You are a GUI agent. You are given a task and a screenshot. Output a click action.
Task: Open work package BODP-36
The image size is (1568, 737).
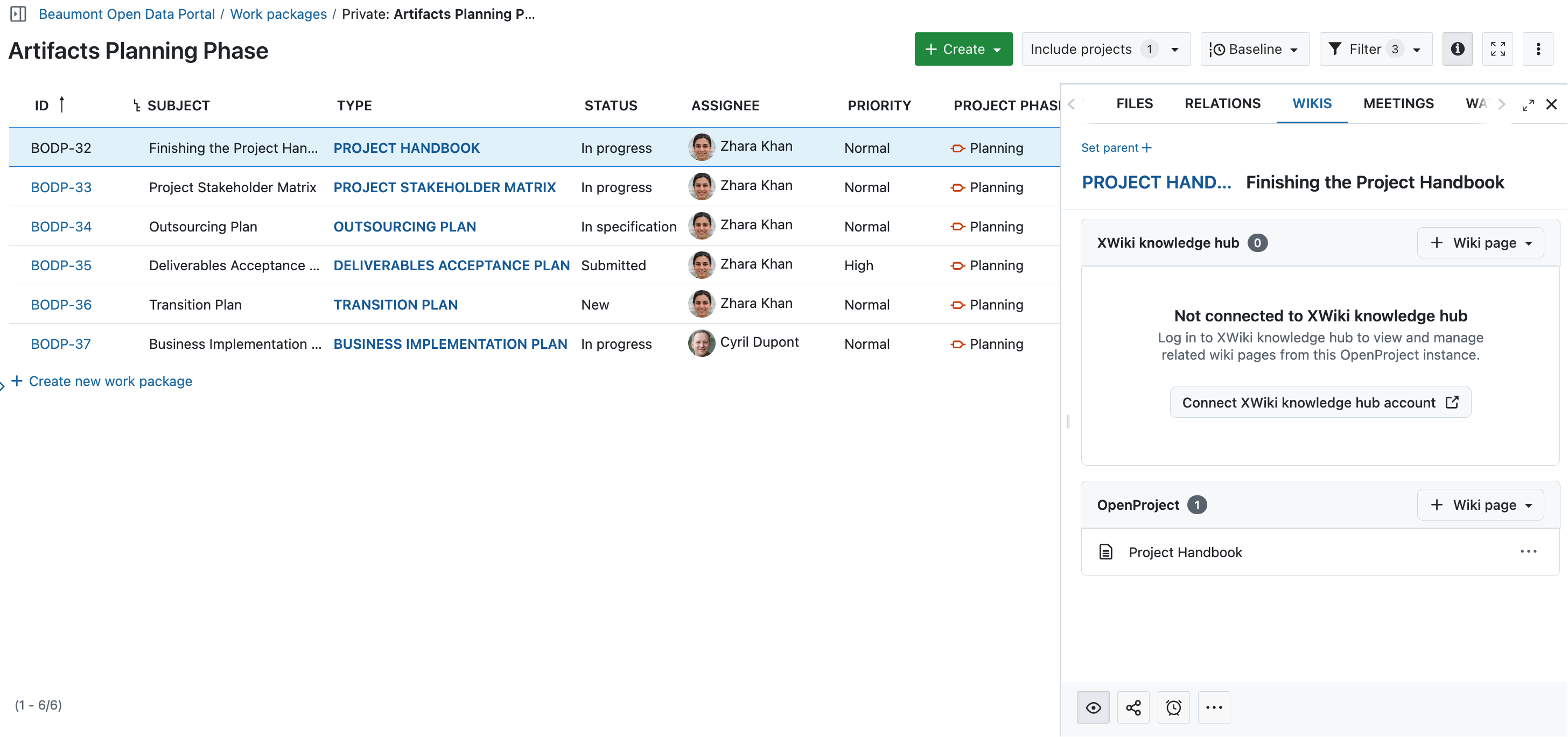(x=61, y=304)
